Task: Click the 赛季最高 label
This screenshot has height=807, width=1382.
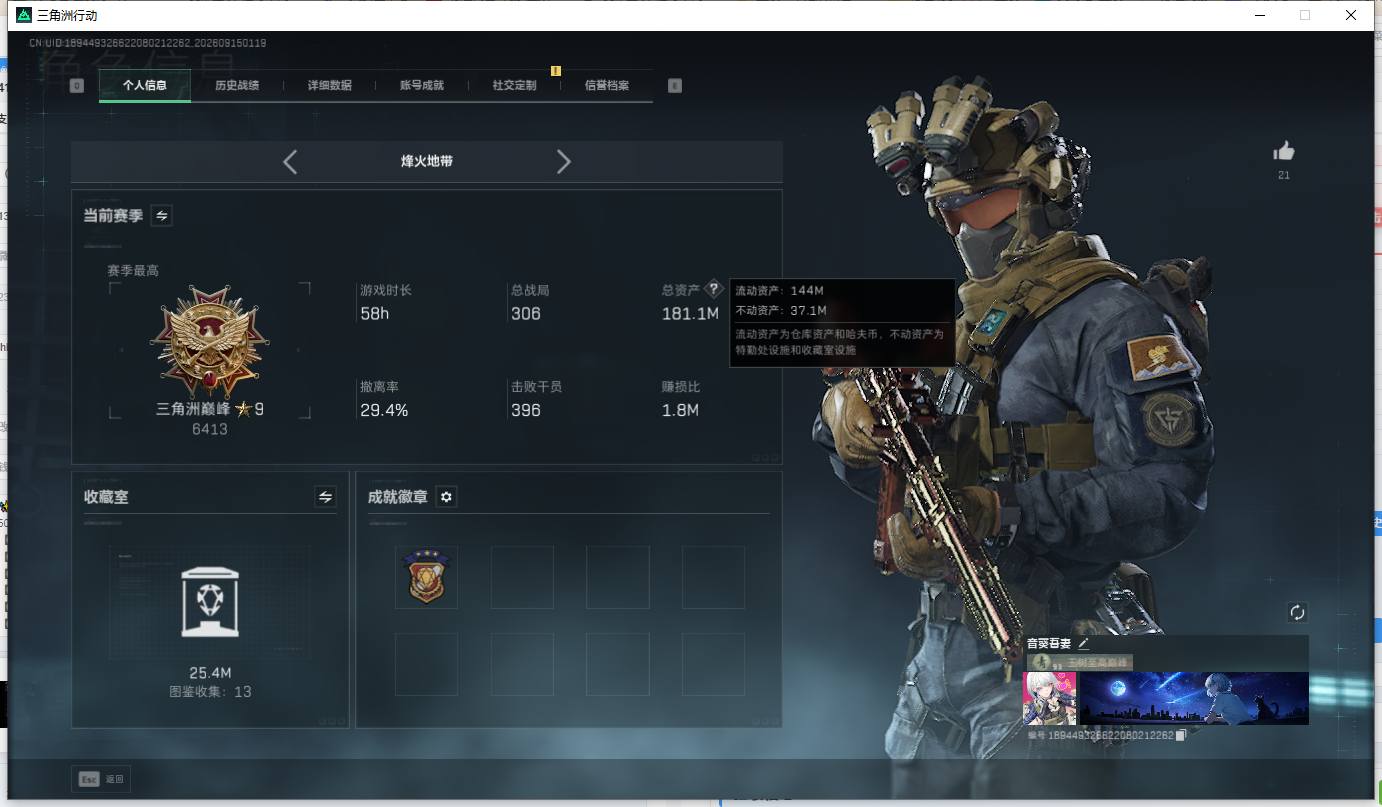Action: [x=133, y=270]
